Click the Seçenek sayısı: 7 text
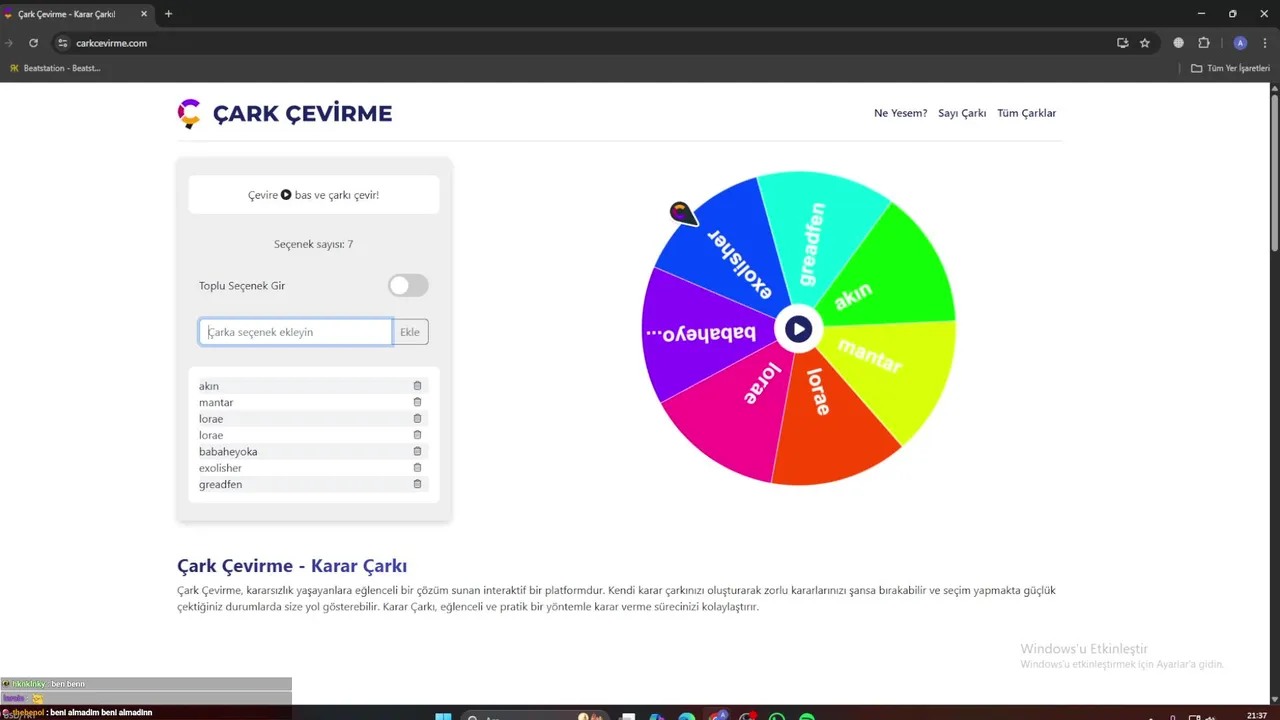Viewport: 1280px width, 720px height. [x=313, y=244]
